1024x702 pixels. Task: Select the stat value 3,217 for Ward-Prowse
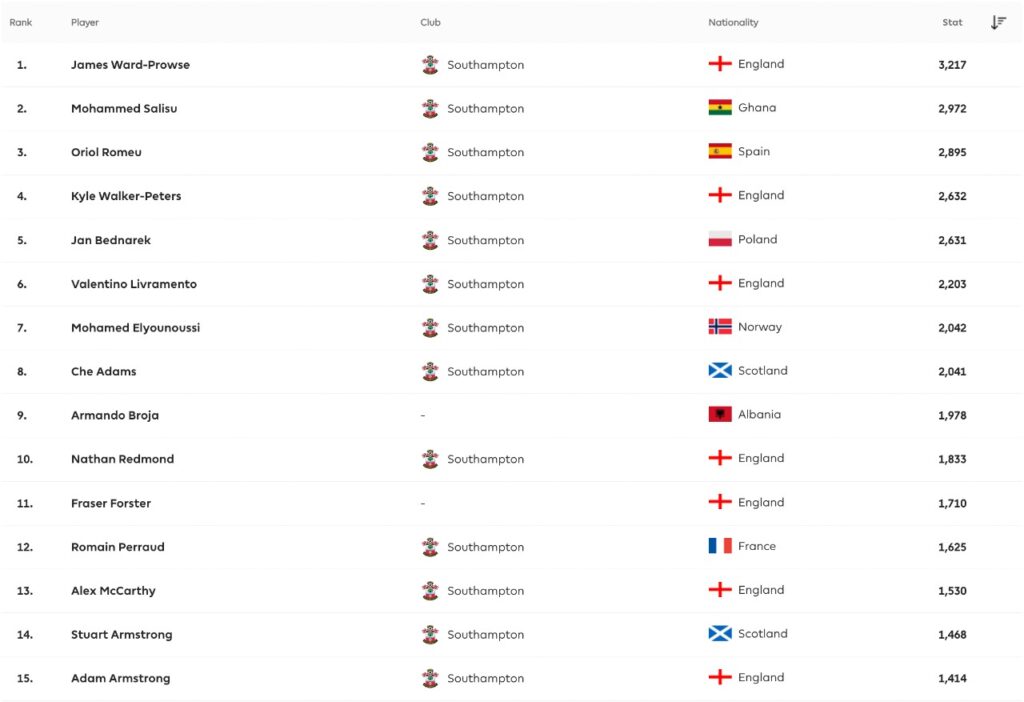point(951,64)
